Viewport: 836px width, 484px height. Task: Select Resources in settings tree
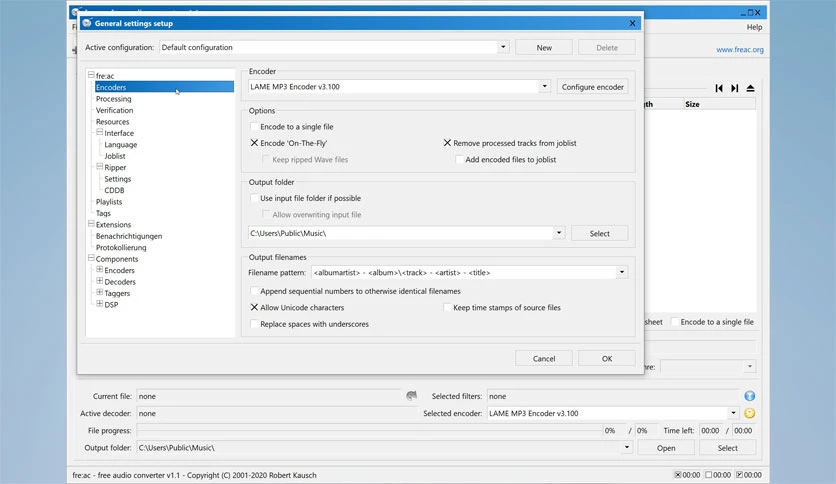pyautogui.click(x=112, y=122)
